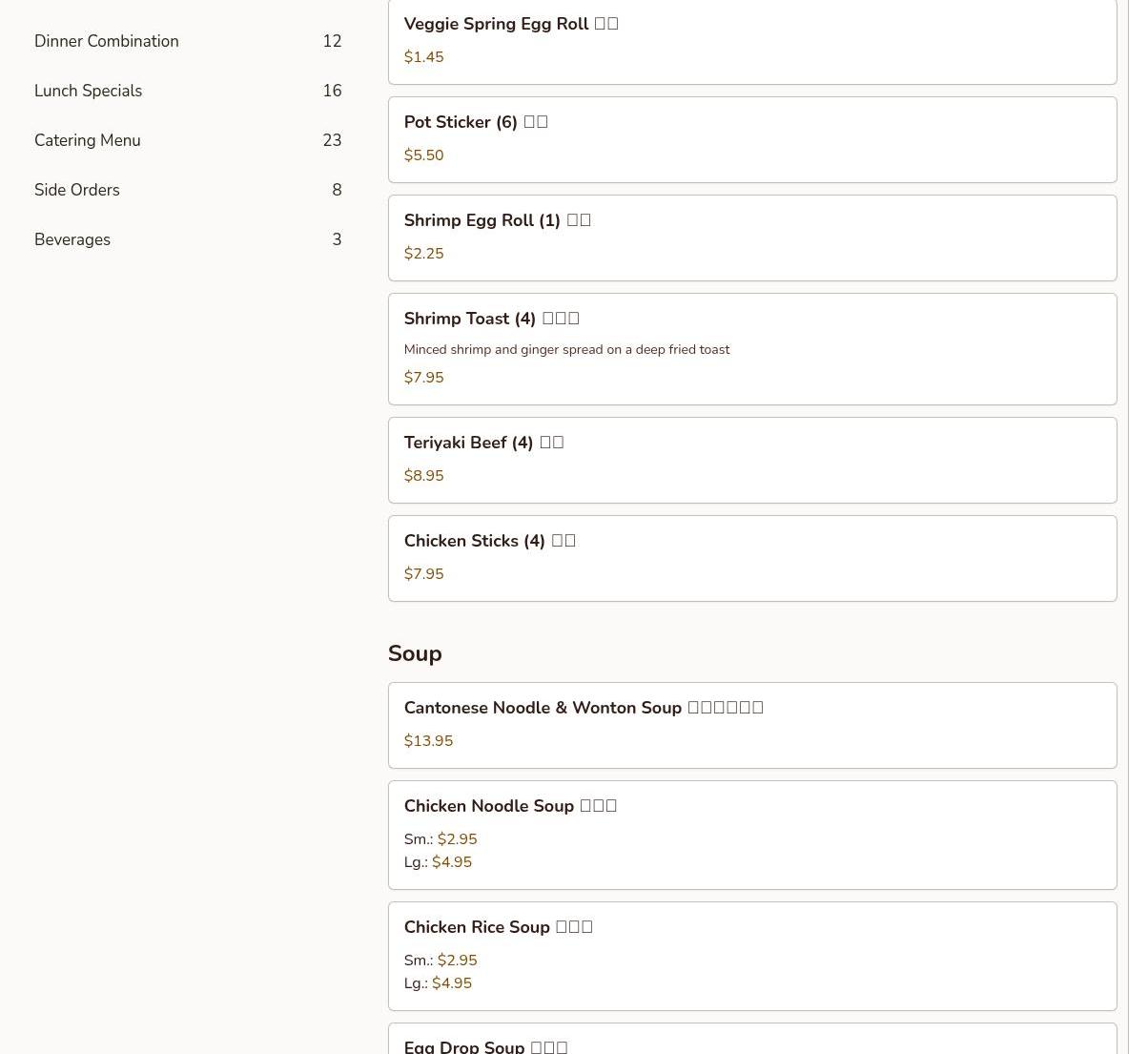Open Side Orders category
Screen dimensions: 1148x1054
pyautogui.click(x=188, y=190)
